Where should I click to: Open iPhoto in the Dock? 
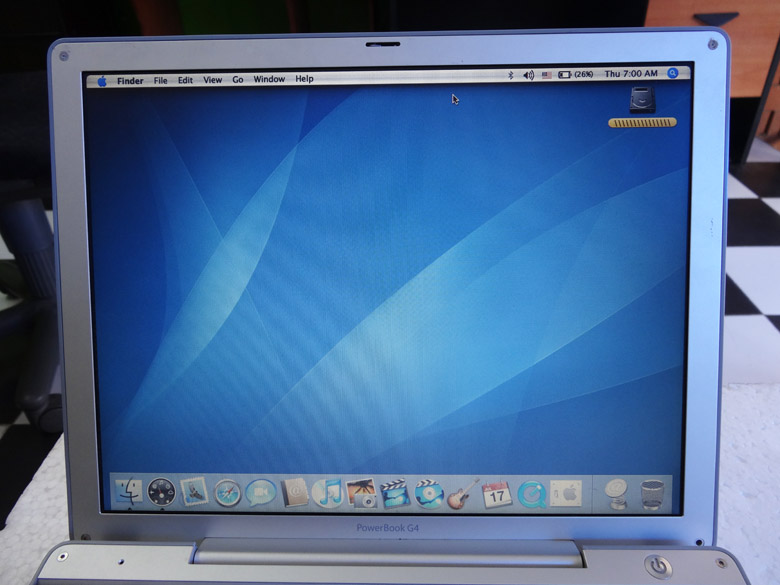click(x=362, y=493)
